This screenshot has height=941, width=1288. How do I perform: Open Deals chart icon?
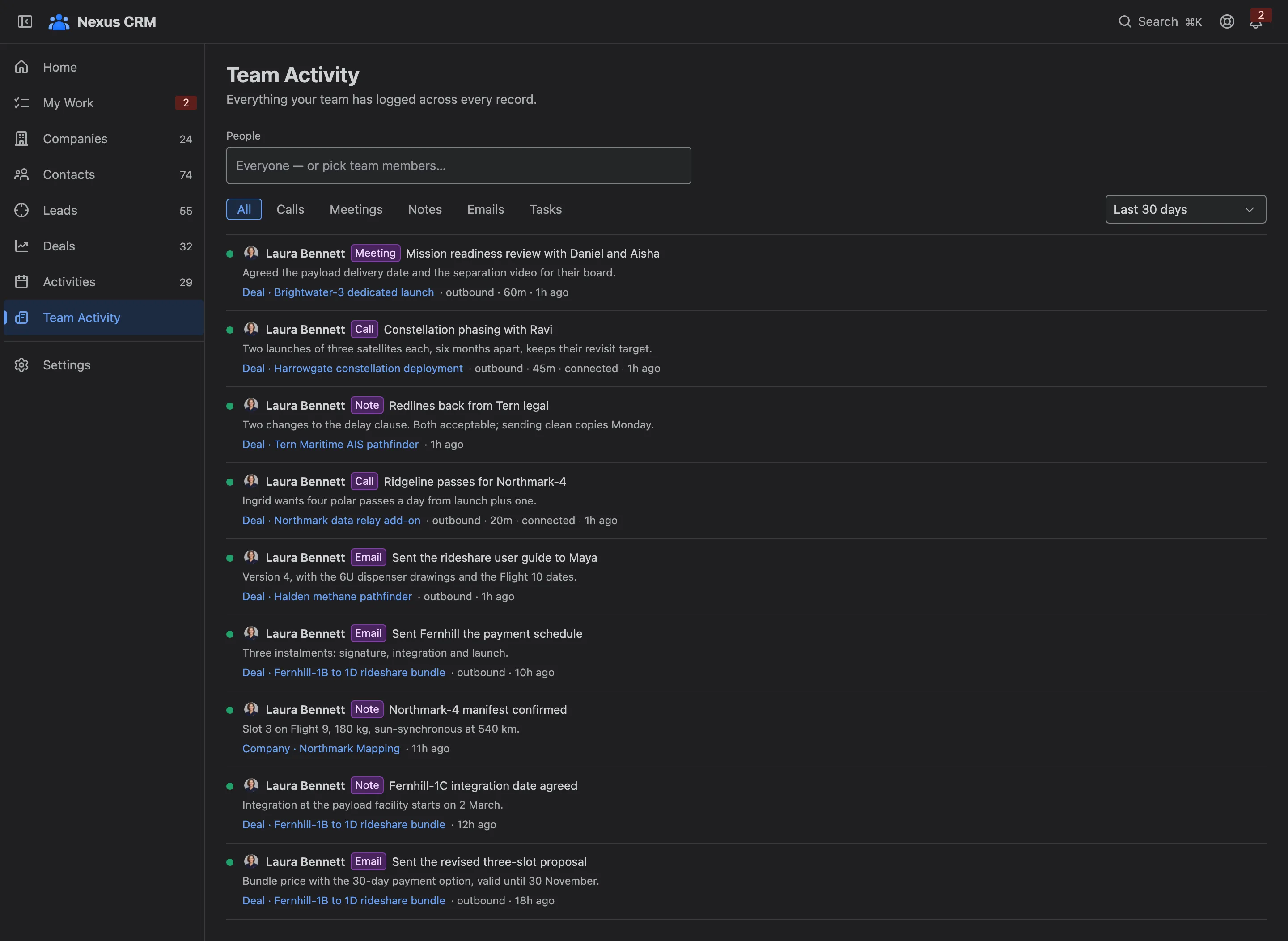pos(21,246)
